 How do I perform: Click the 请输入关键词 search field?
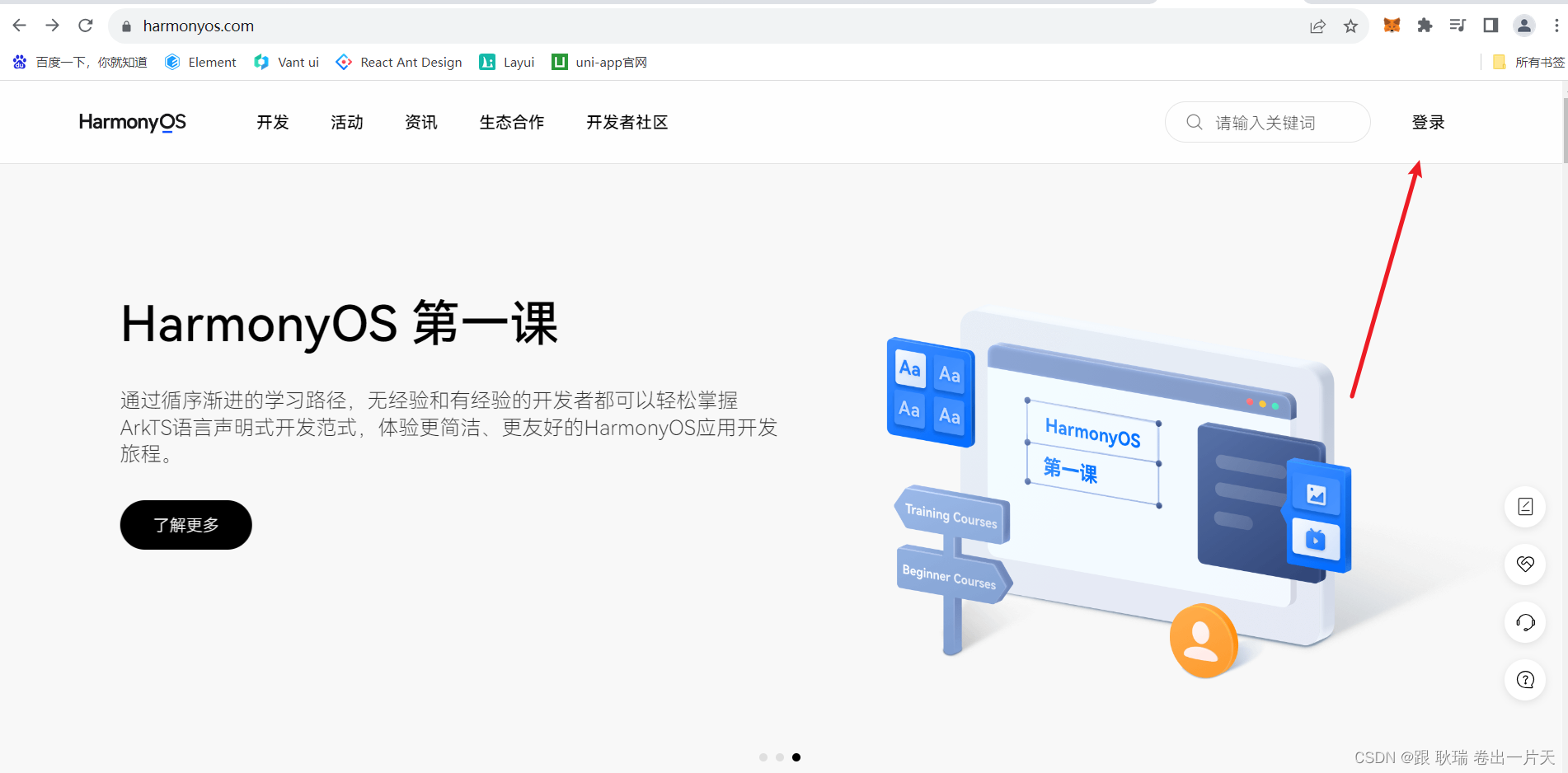1267,122
